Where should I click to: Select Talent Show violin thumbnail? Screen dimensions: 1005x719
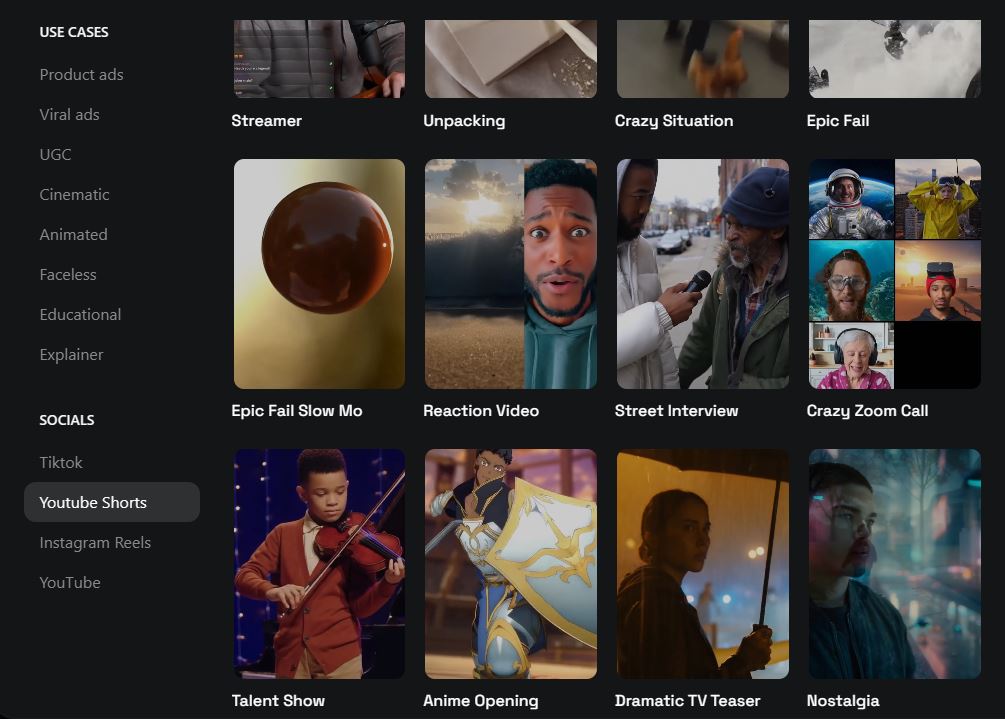click(319, 564)
